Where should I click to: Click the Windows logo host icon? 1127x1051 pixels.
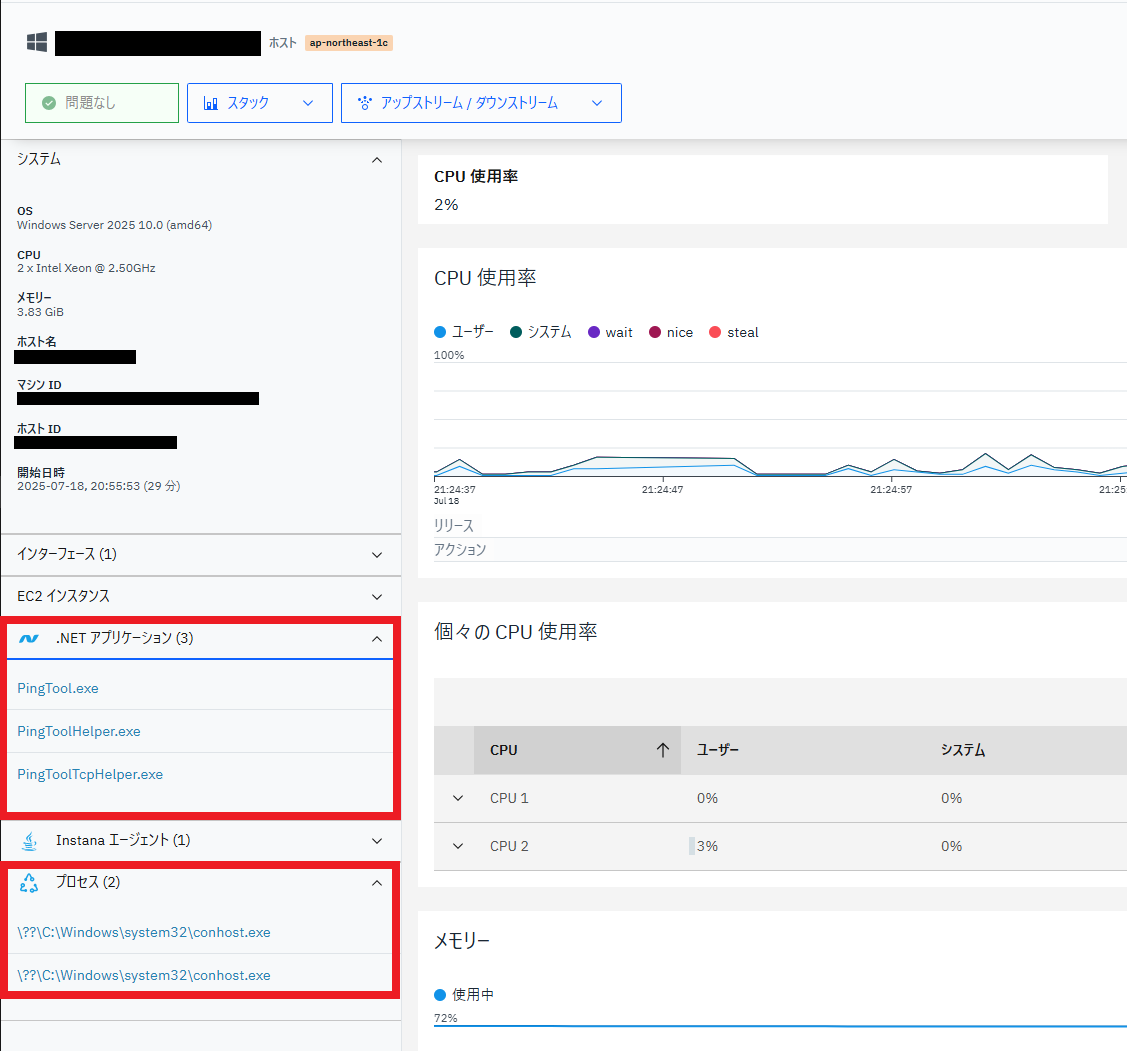[37, 42]
